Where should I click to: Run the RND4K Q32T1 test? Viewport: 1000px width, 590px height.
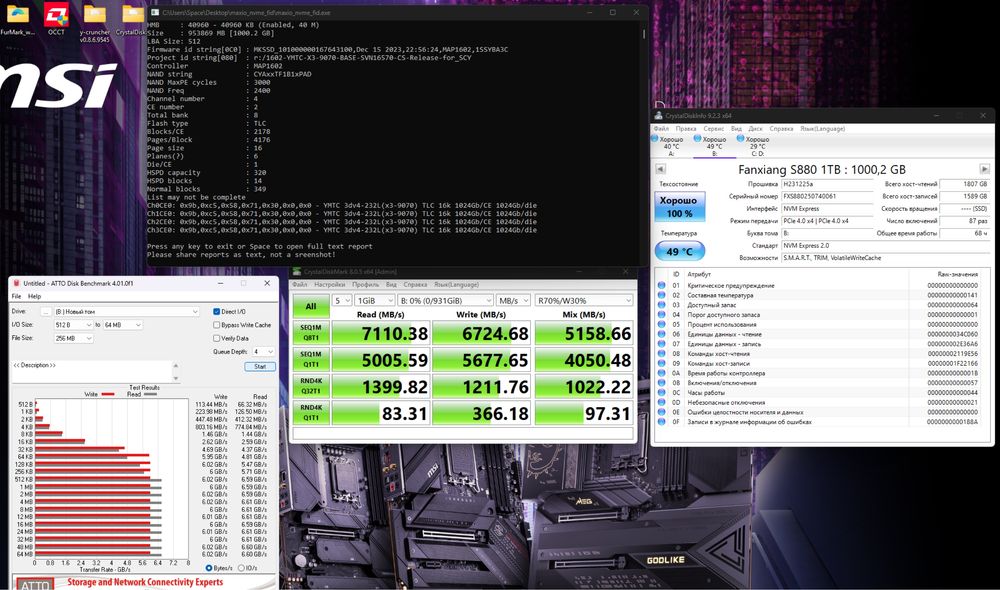click(x=311, y=386)
